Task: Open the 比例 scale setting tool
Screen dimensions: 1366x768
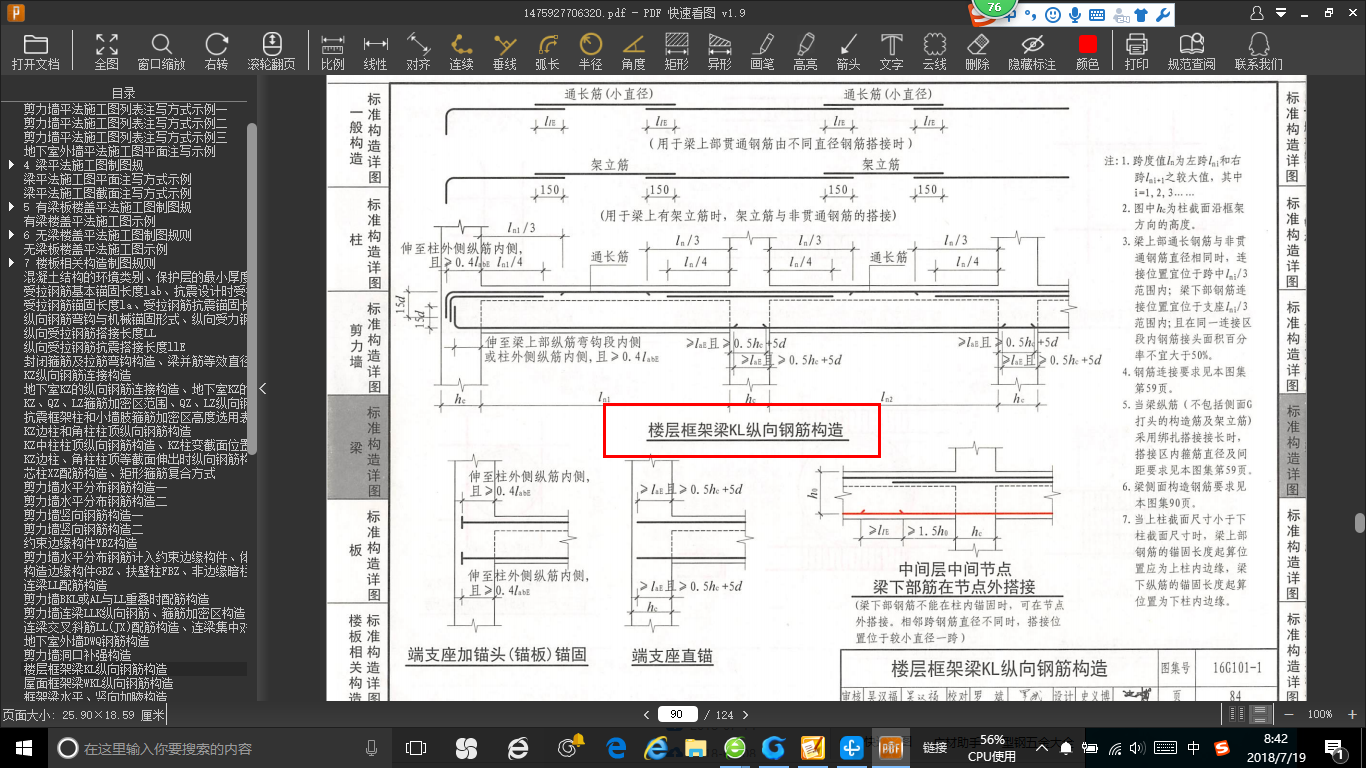Action: pos(333,52)
